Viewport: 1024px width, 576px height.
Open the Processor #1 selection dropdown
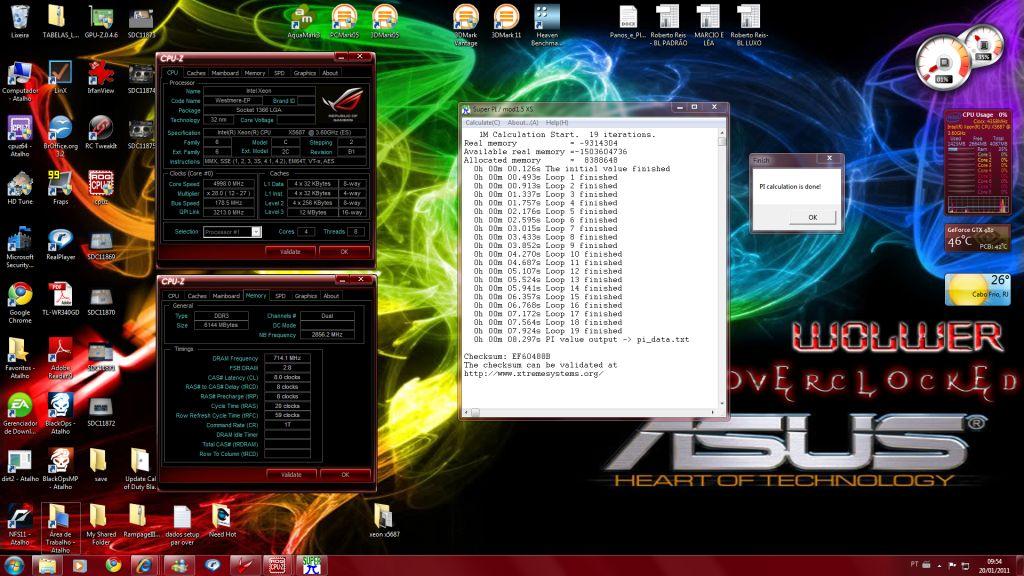232,232
